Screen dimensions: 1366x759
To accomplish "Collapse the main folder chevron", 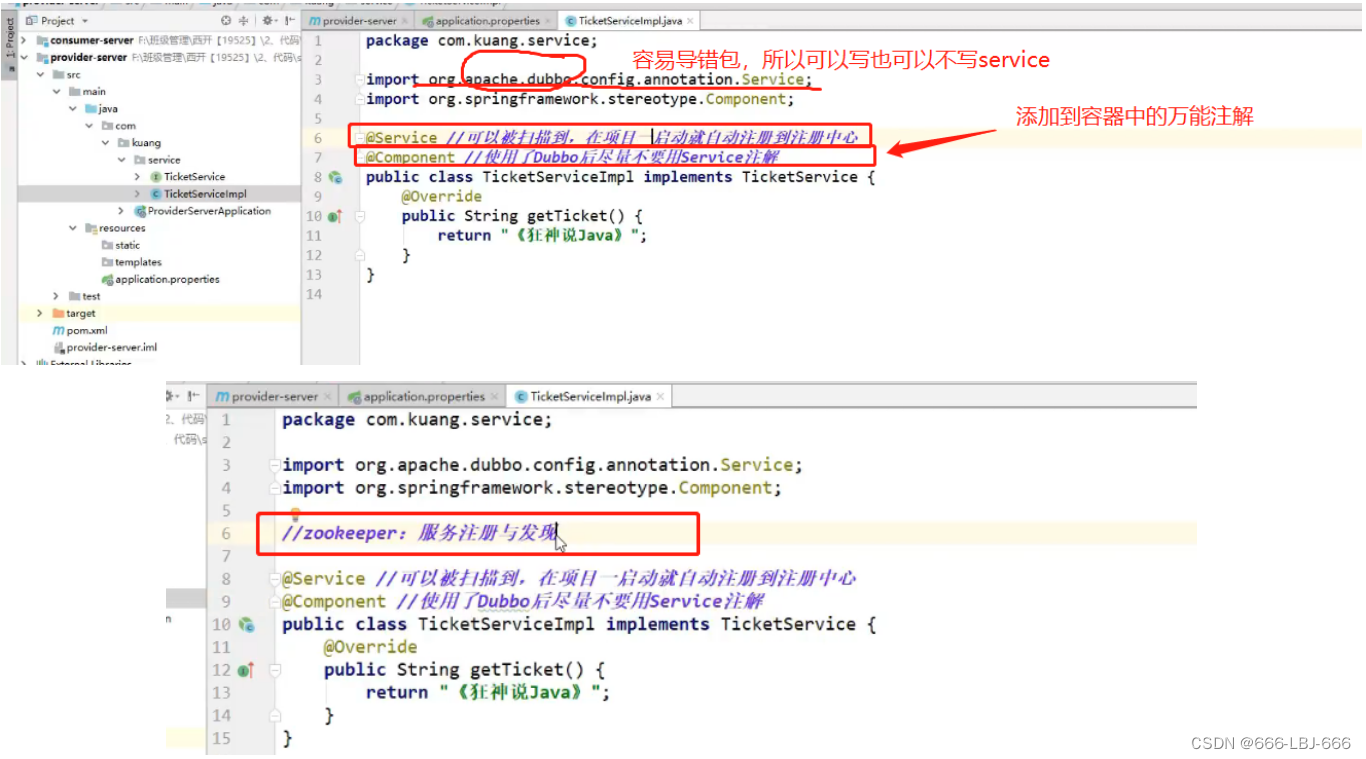I will (x=57, y=92).
